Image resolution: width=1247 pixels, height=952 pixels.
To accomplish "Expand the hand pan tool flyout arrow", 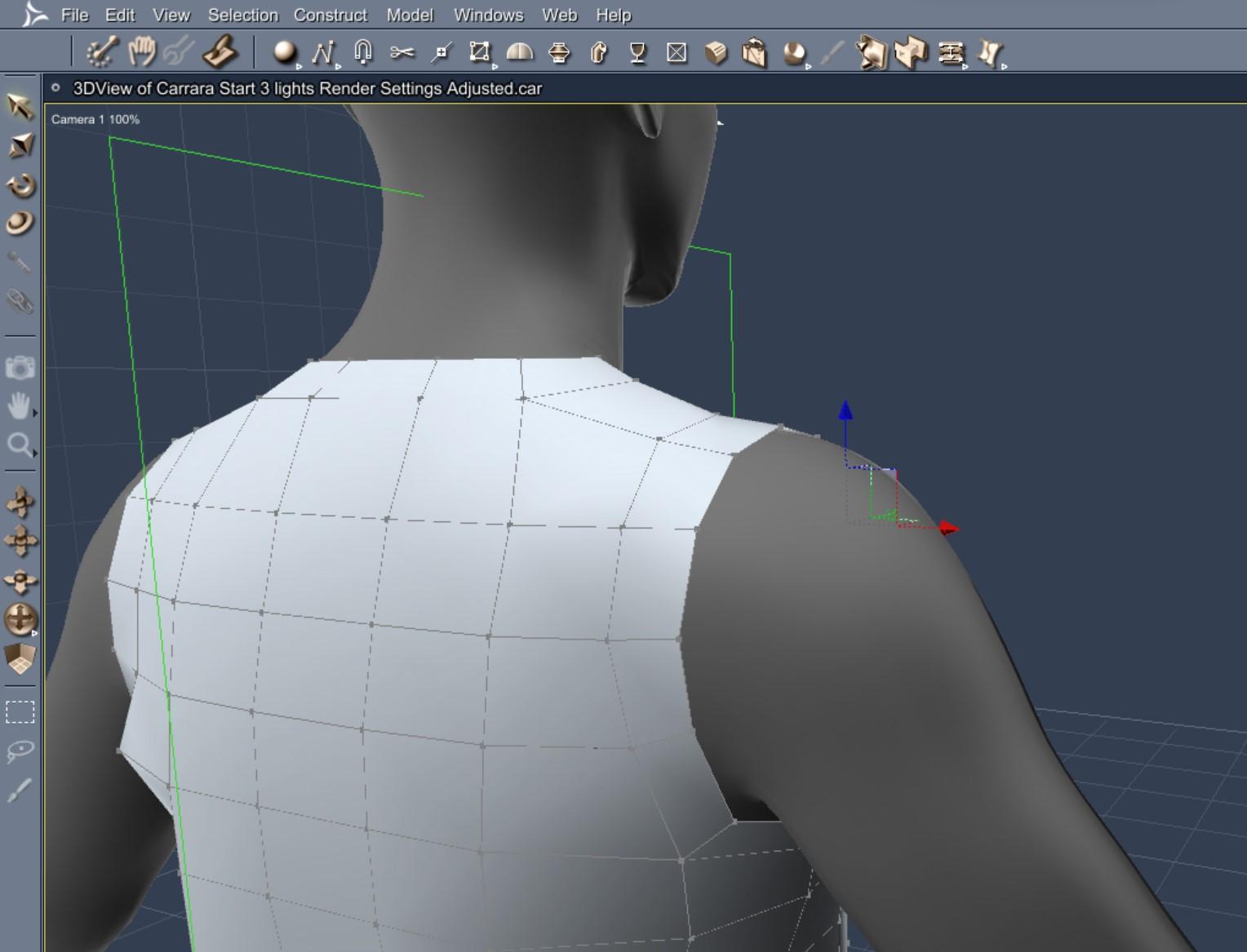I will 34,414.
